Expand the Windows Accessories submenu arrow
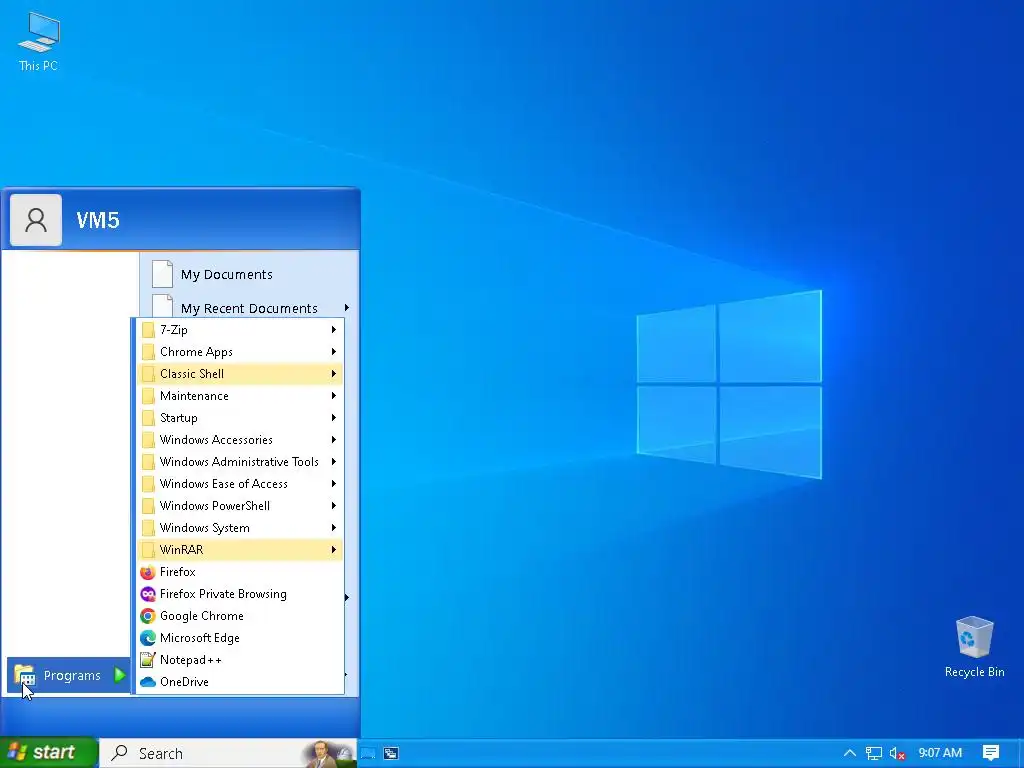Viewport: 1024px width, 768px height. point(334,440)
